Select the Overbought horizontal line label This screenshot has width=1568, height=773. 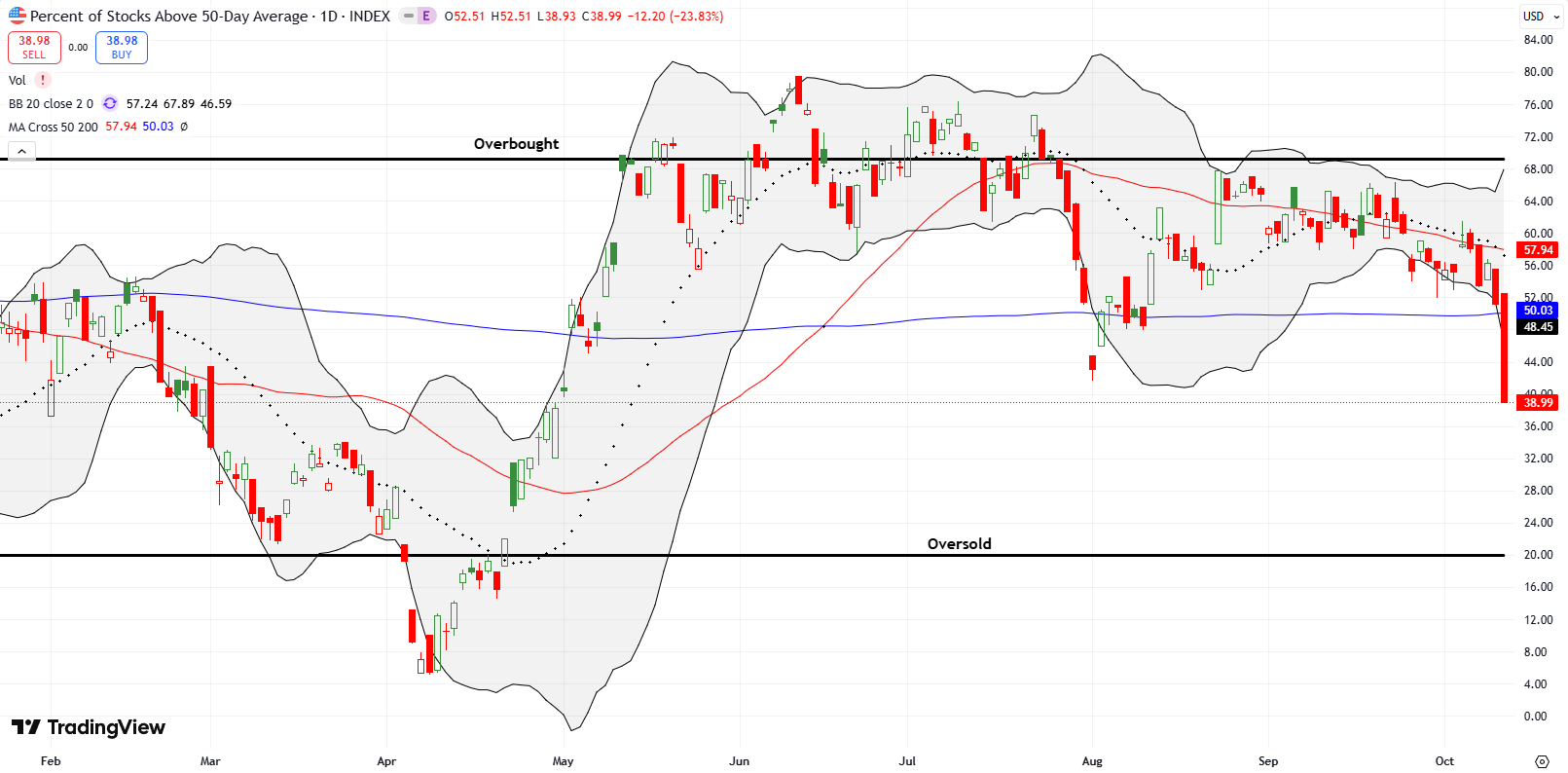click(x=516, y=144)
